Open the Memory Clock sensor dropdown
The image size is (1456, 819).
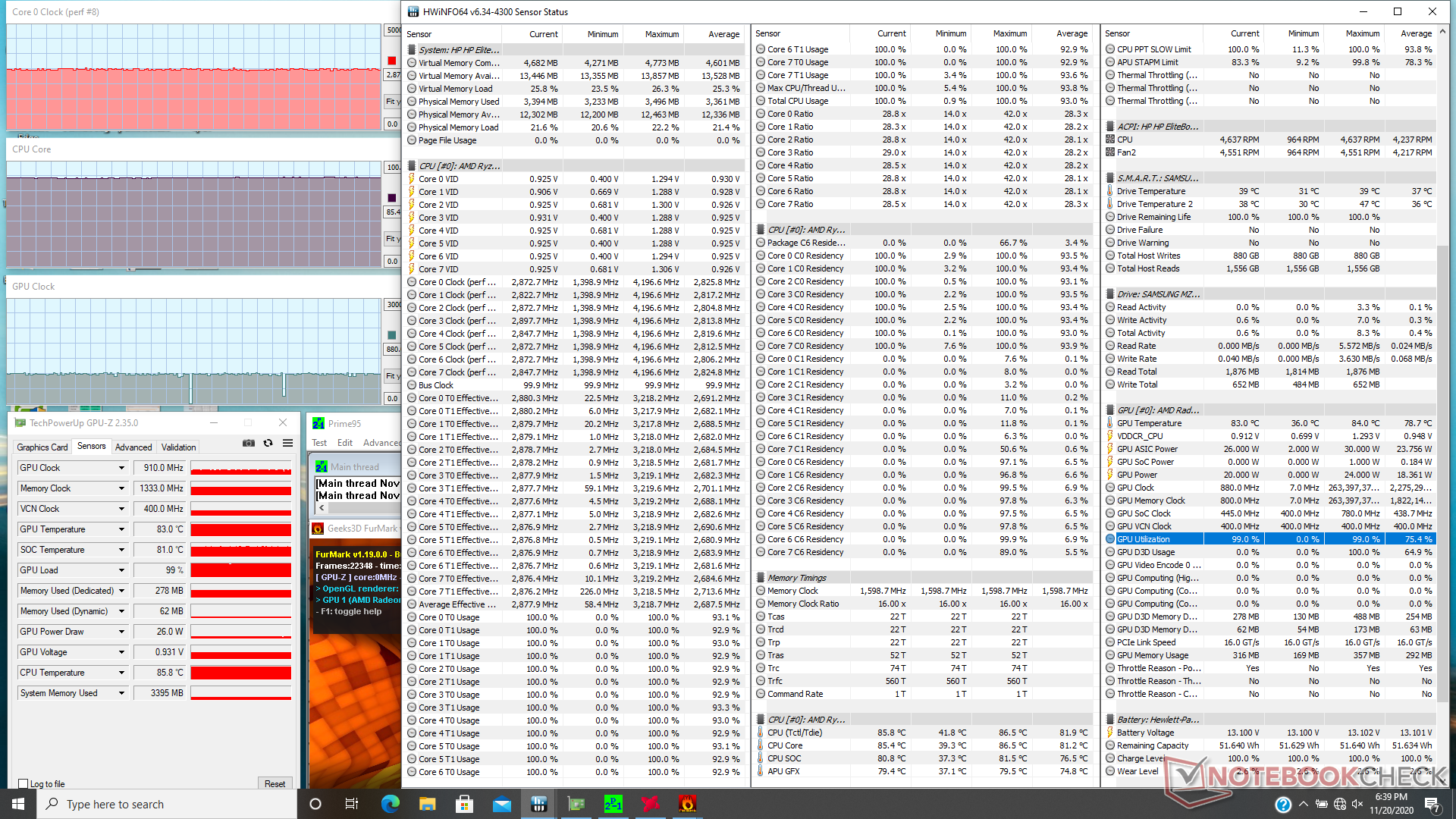(x=121, y=488)
